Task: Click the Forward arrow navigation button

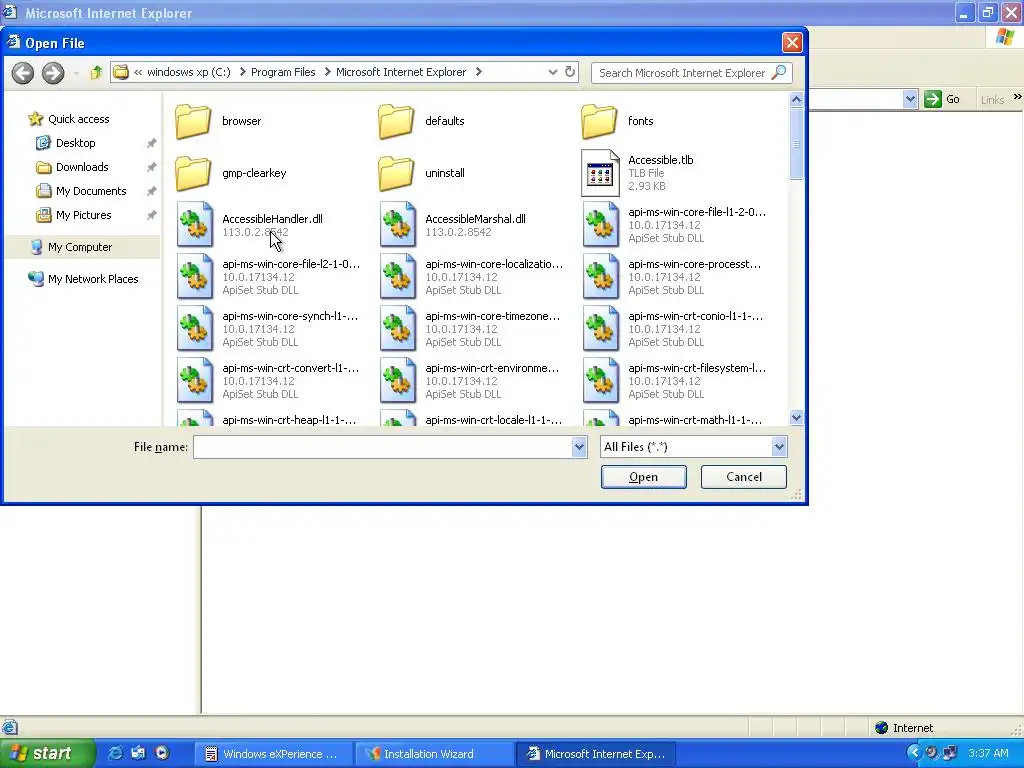Action: pos(53,72)
